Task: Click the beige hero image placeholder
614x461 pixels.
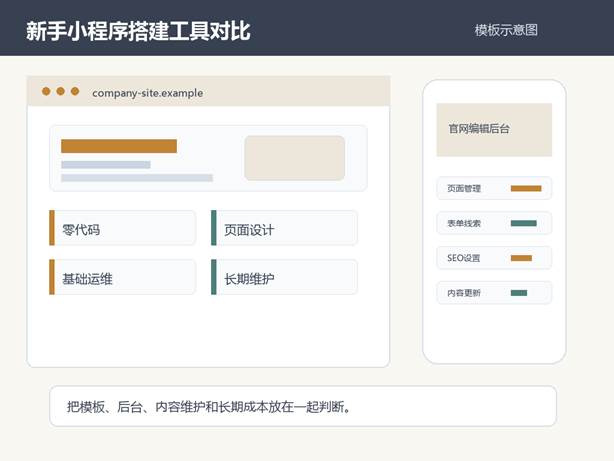Action: [x=294, y=158]
